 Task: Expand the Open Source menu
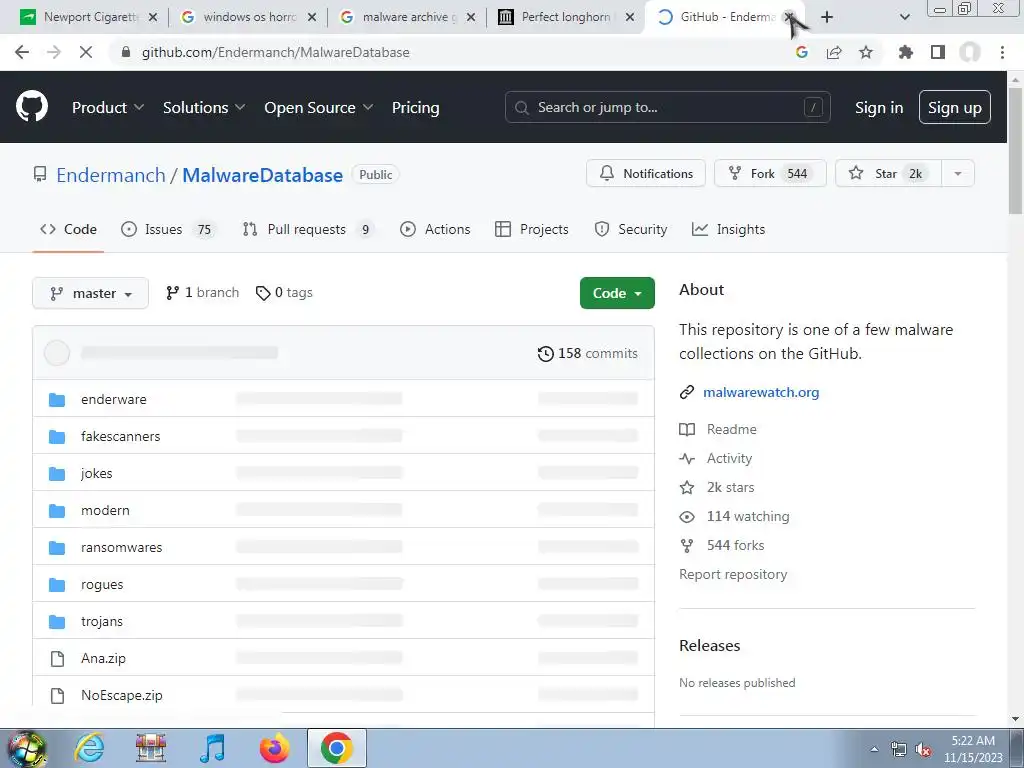(319, 108)
